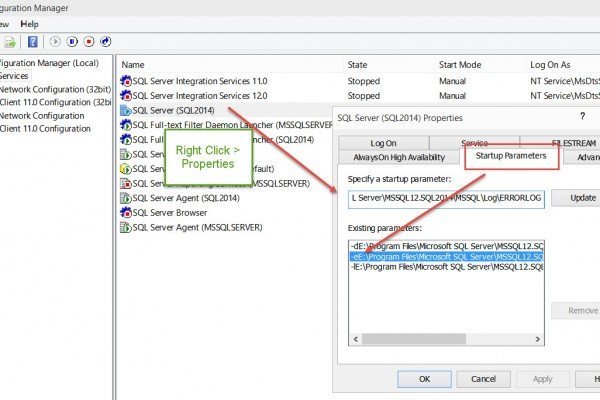Open the AlwaysOn High Availability tab
This screenshot has width=600, height=400.
click(399, 157)
